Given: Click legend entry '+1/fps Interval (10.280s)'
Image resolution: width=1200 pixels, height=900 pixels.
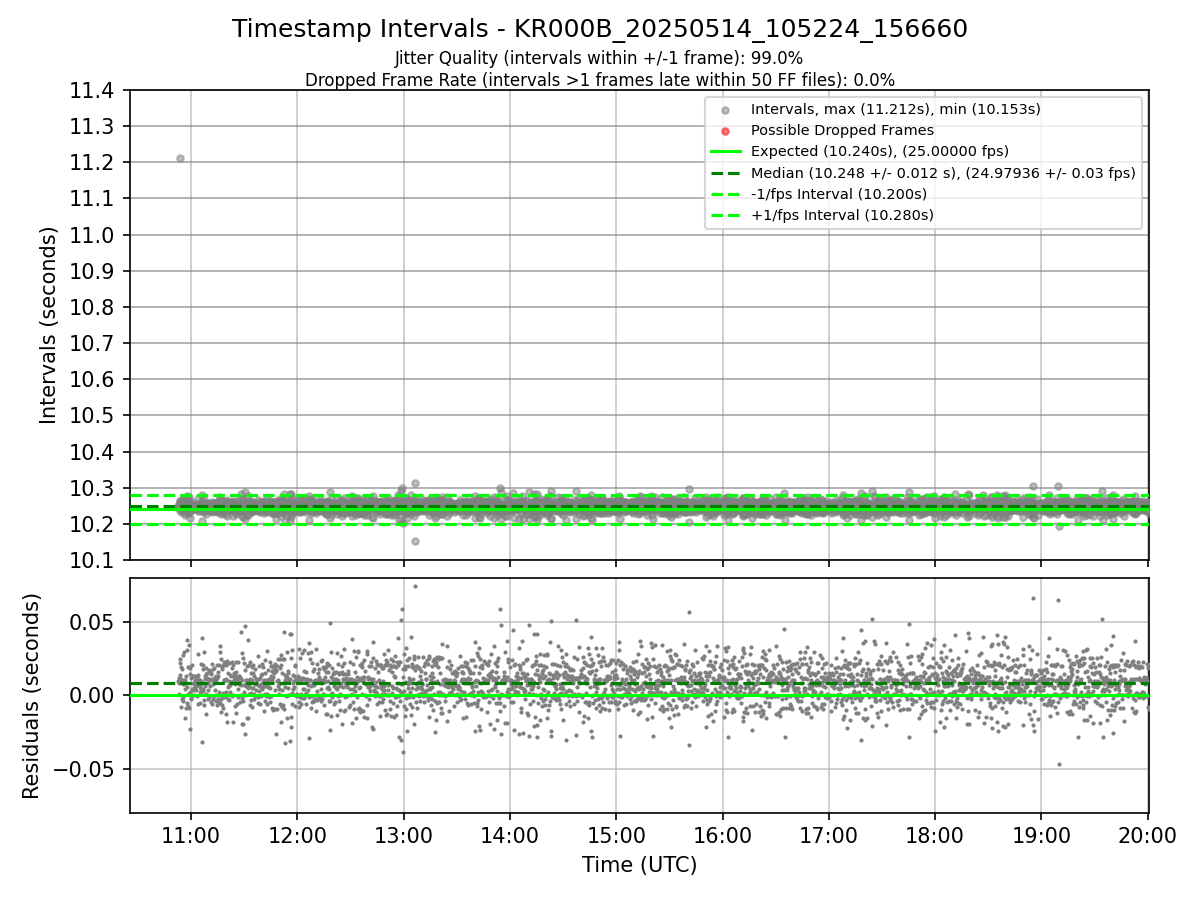Looking at the screenshot, I should 842,215.
